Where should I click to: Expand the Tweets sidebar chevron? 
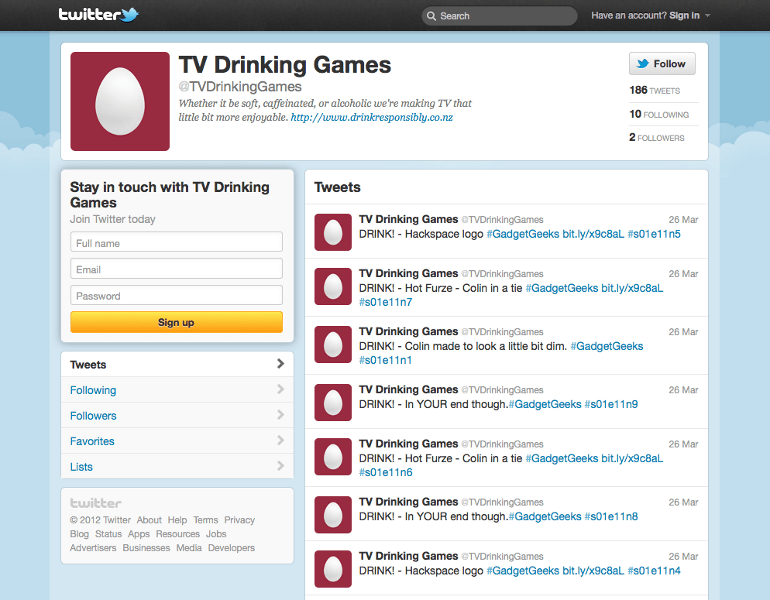280,363
